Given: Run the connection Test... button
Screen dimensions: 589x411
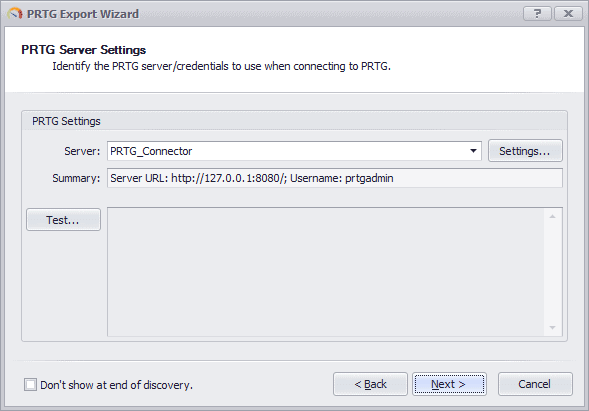Looking at the screenshot, I should pos(63,220).
